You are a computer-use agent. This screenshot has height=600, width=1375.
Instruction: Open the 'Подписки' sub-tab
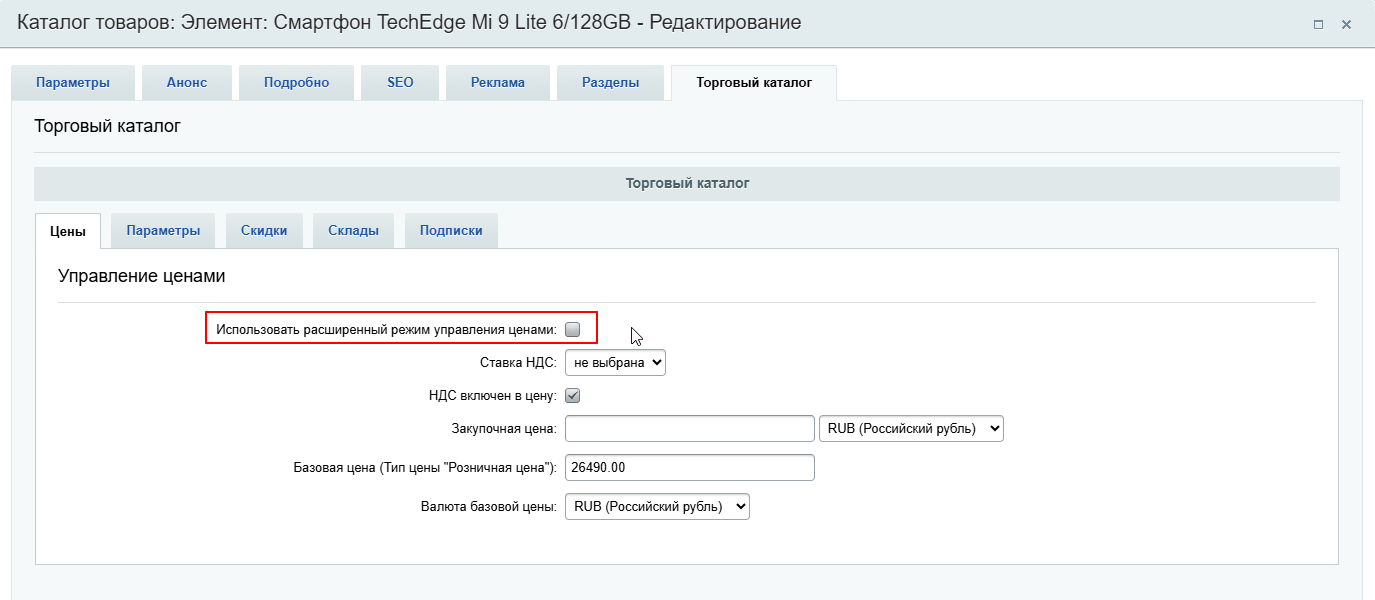(451, 230)
